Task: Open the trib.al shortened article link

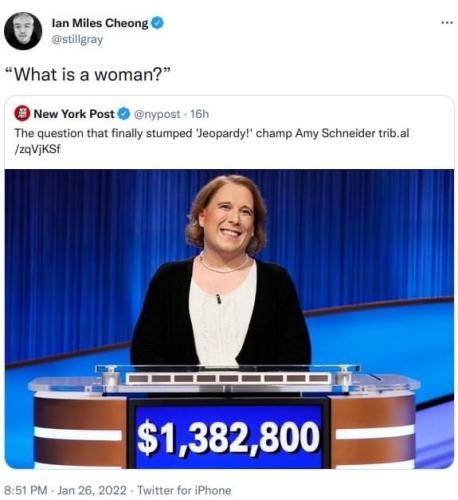Action: [394, 133]
